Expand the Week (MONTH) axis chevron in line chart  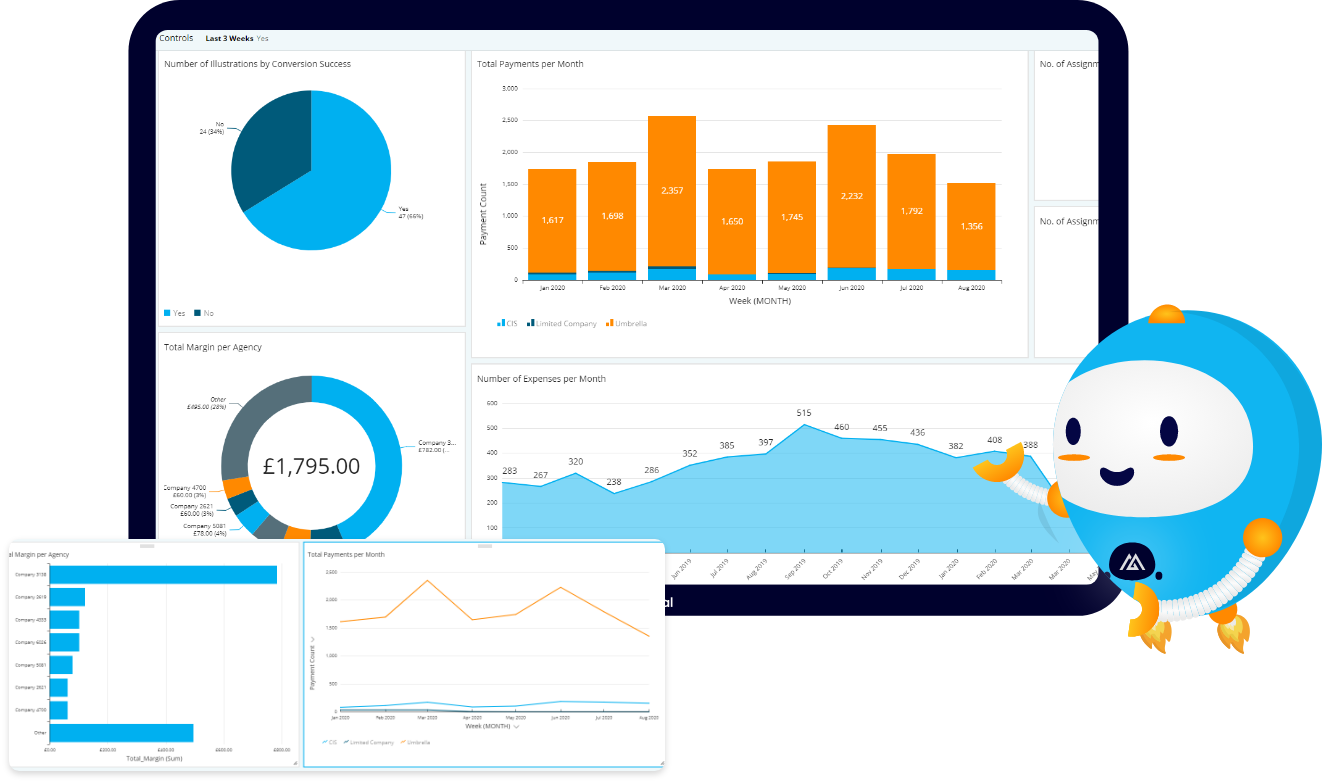517,727
